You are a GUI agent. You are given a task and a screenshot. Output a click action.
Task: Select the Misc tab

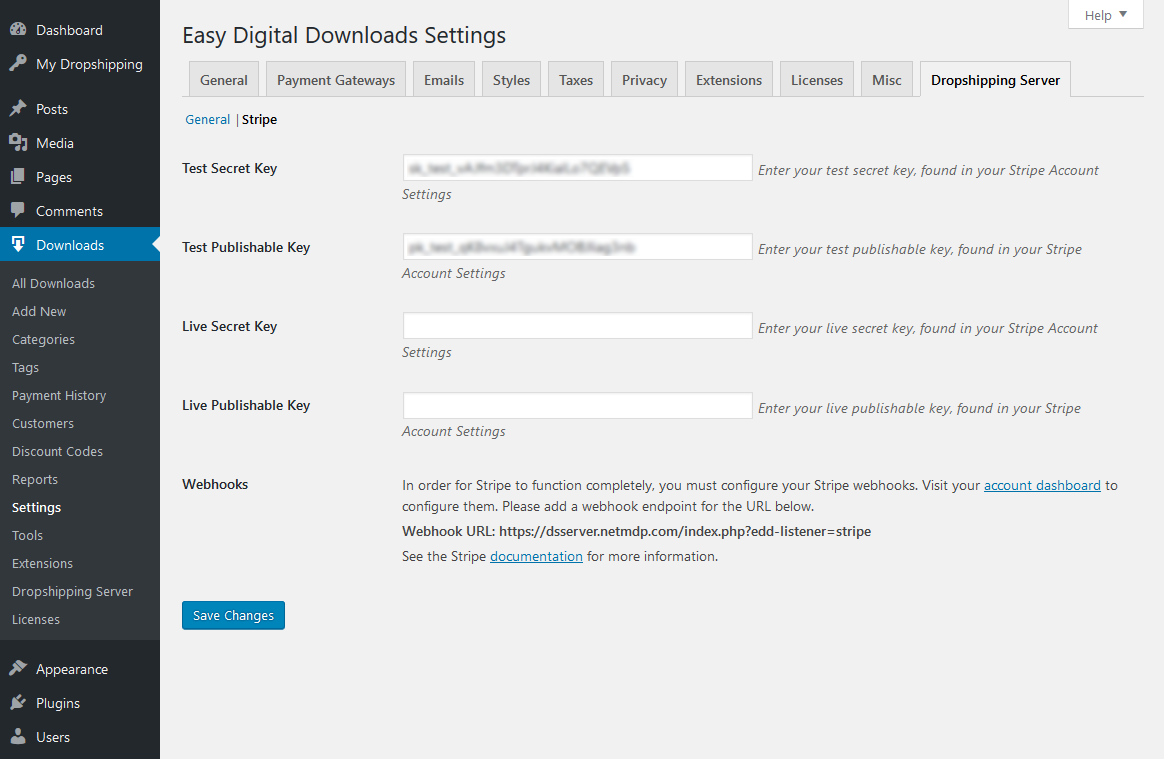tap(887, 79)
